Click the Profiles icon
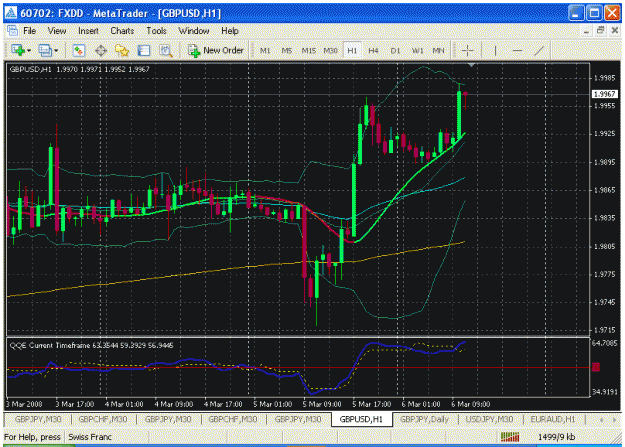The image size is (625, 447). point(45,50)
